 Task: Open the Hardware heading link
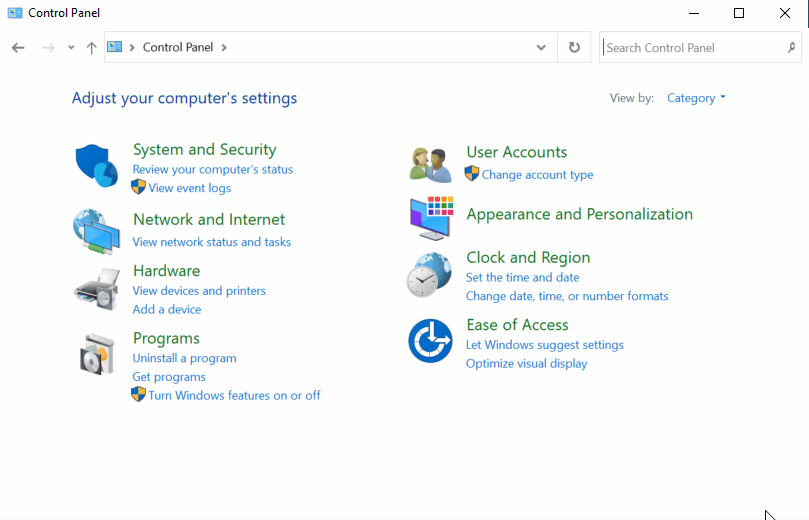pyautogui.click(x=167, y=271)
